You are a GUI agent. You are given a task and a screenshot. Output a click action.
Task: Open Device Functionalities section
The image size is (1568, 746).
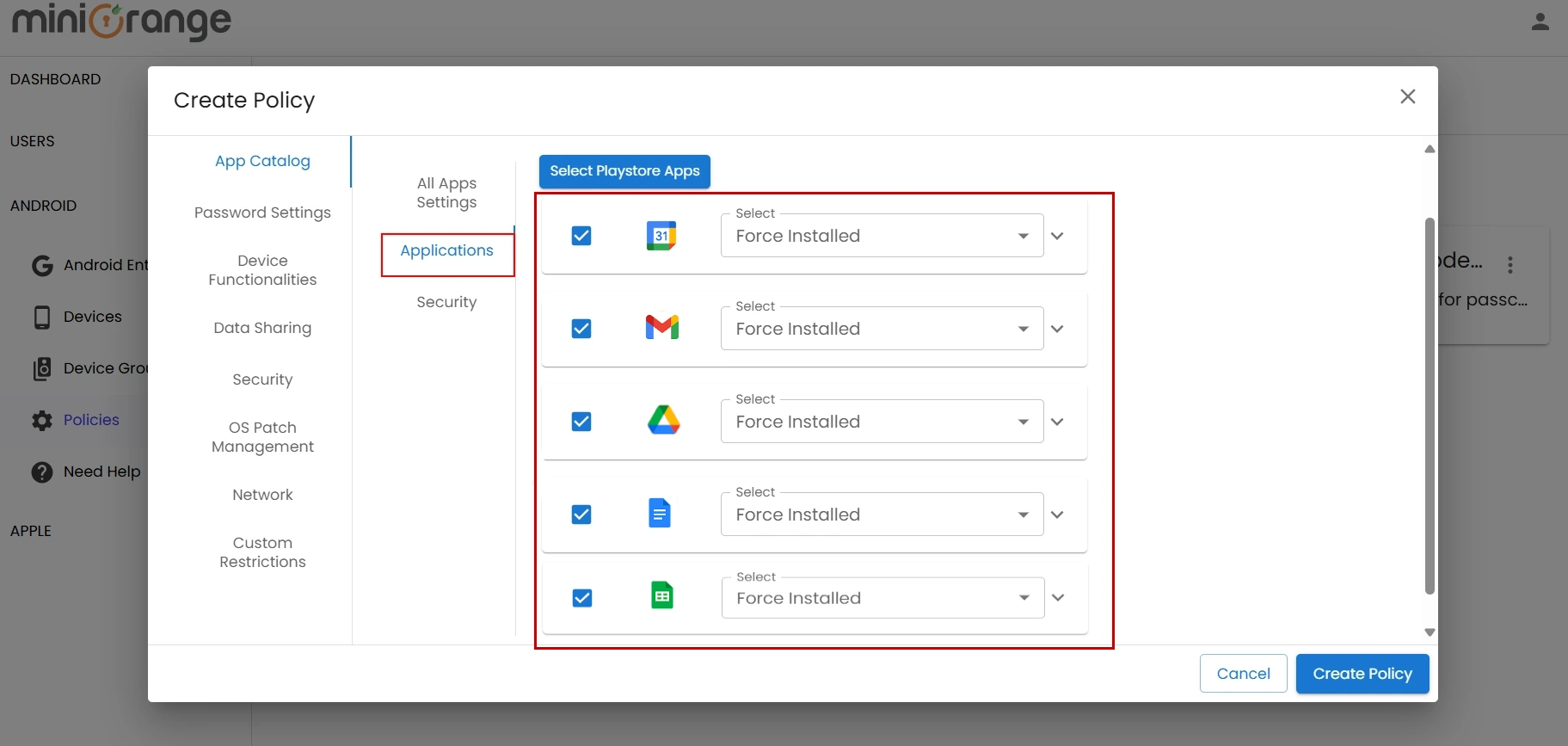pos(262,270)
